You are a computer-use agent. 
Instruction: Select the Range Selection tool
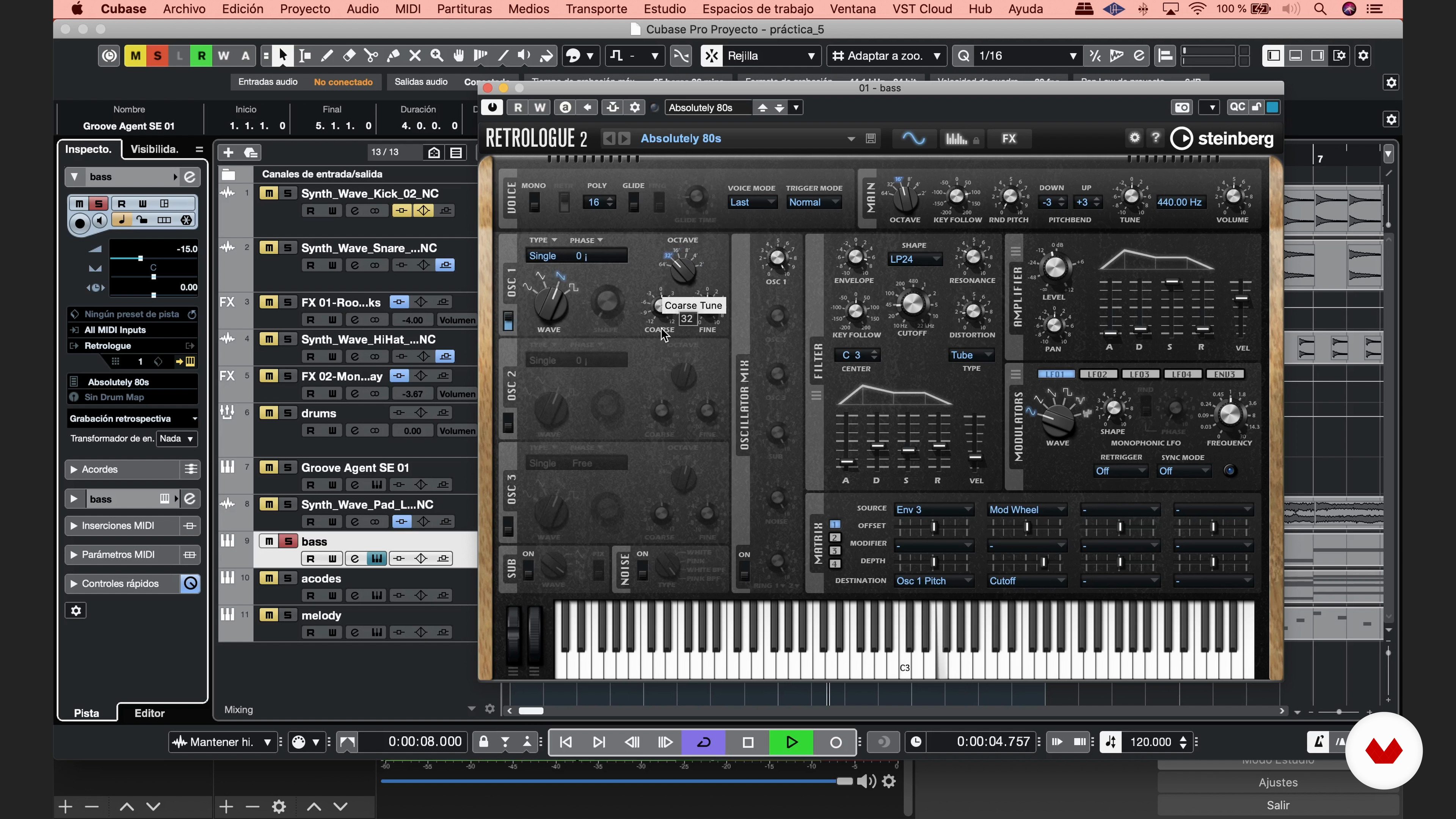[x=305, y=55]
